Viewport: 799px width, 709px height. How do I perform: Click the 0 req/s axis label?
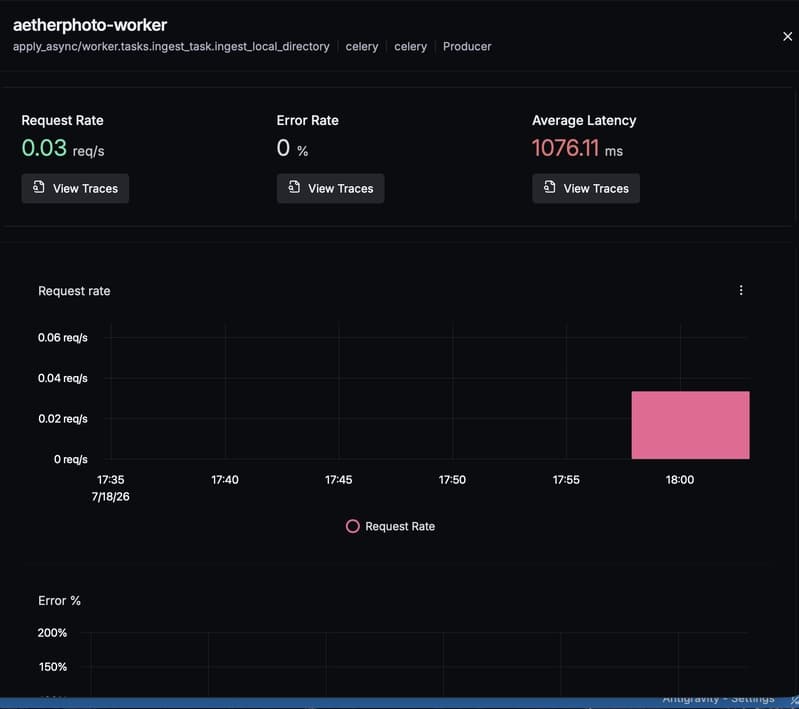click(71, 459)
